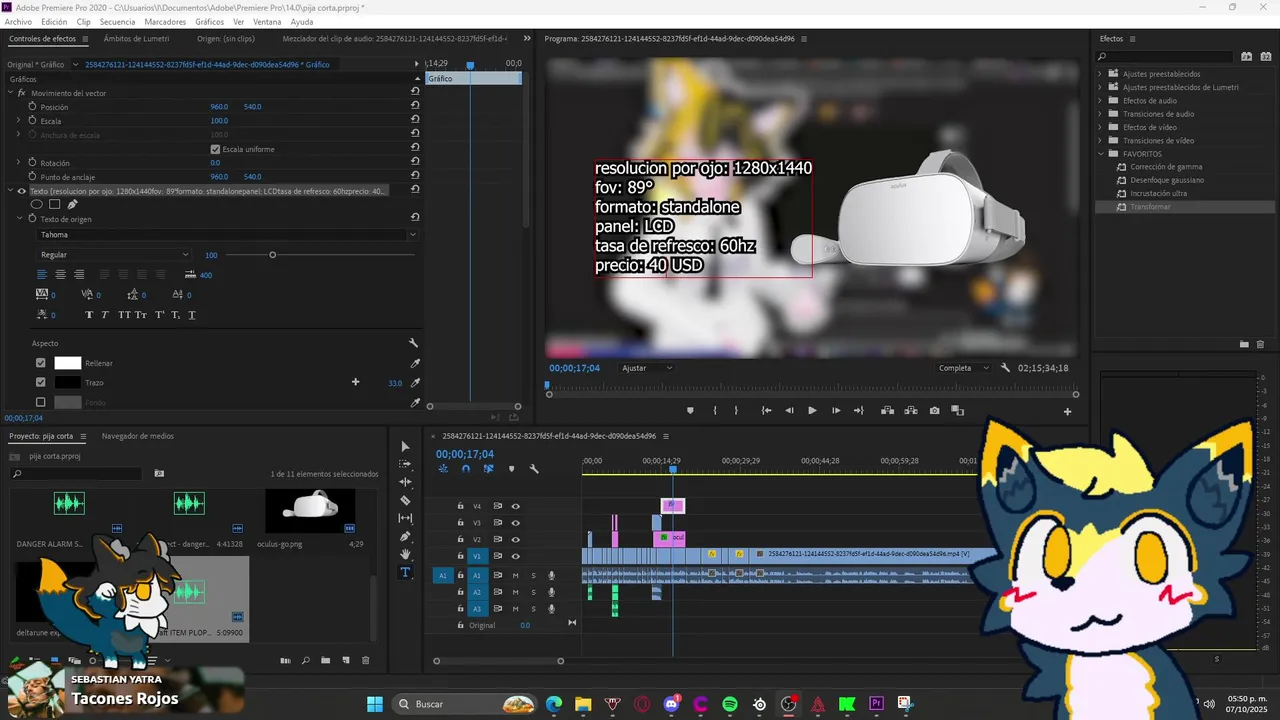Toggle Trazo stroke checkbox
This screenshot has width=1280, height=720.
click(41, 383)
